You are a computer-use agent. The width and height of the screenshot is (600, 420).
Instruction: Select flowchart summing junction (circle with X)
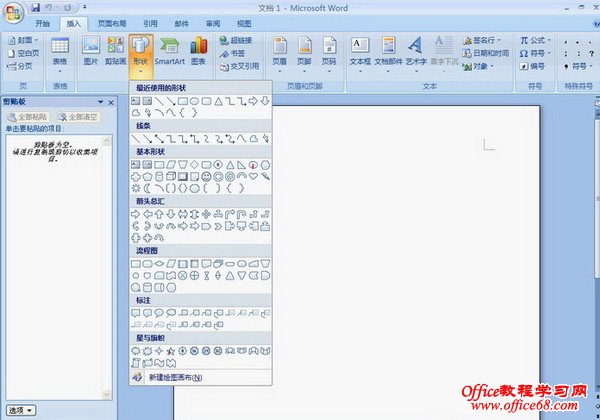click(183, 276)
